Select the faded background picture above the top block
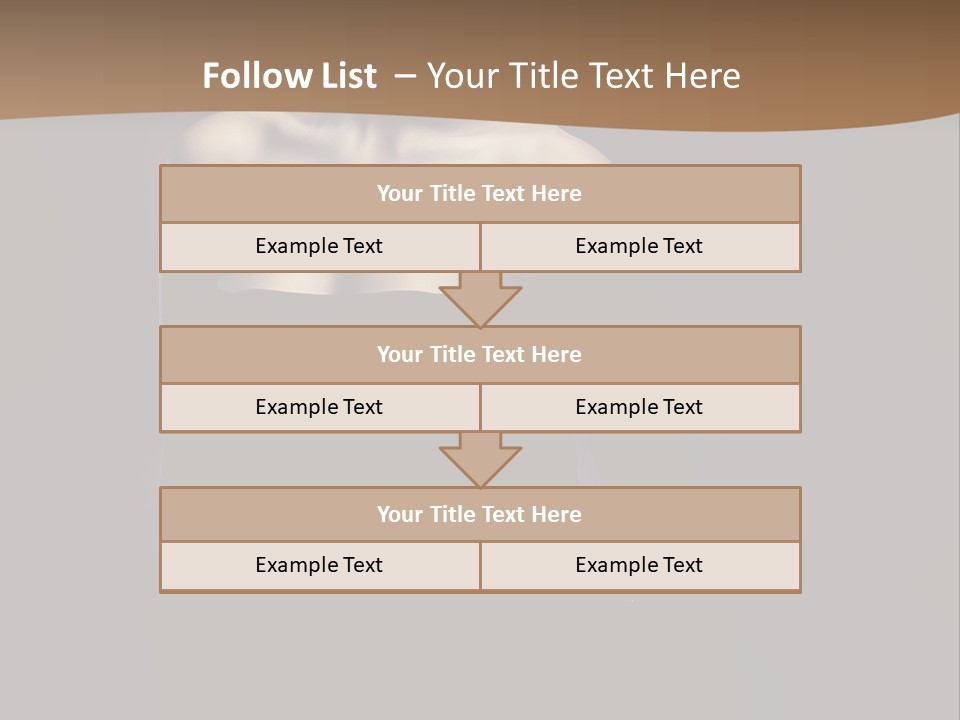960x720 pixels. [392, 141]
